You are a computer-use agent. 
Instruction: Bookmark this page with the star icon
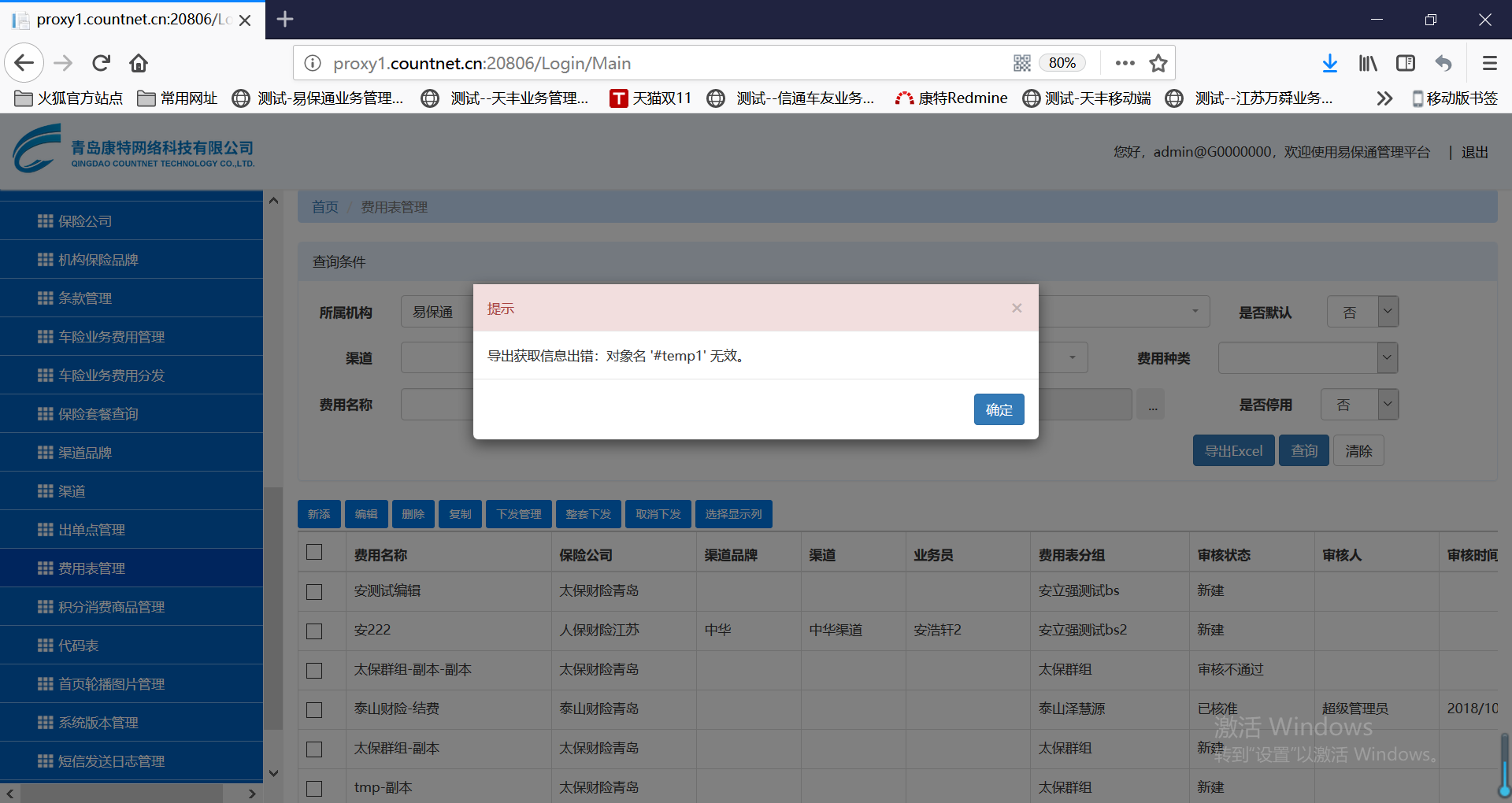pos(1158,63)
